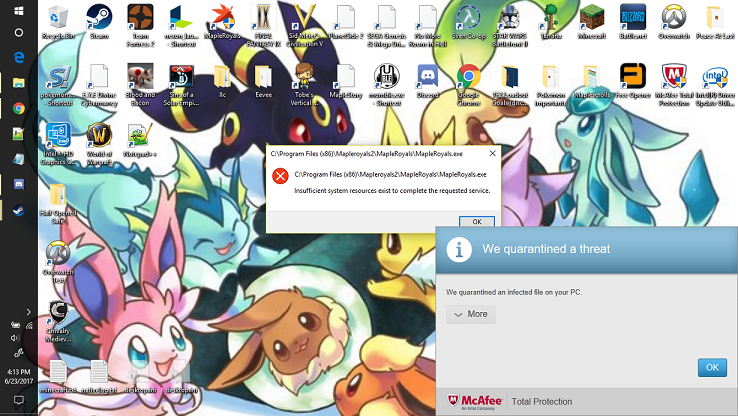This screenshot has height=416, width=738.
Task: Click OK in the McAfee quarantine alert
Action: click(712, 367)
